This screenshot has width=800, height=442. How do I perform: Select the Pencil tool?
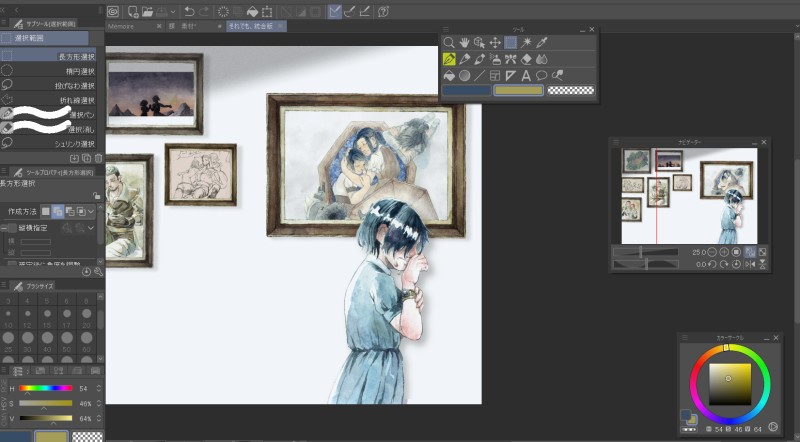pyautogui.click(x=464, y=59)
